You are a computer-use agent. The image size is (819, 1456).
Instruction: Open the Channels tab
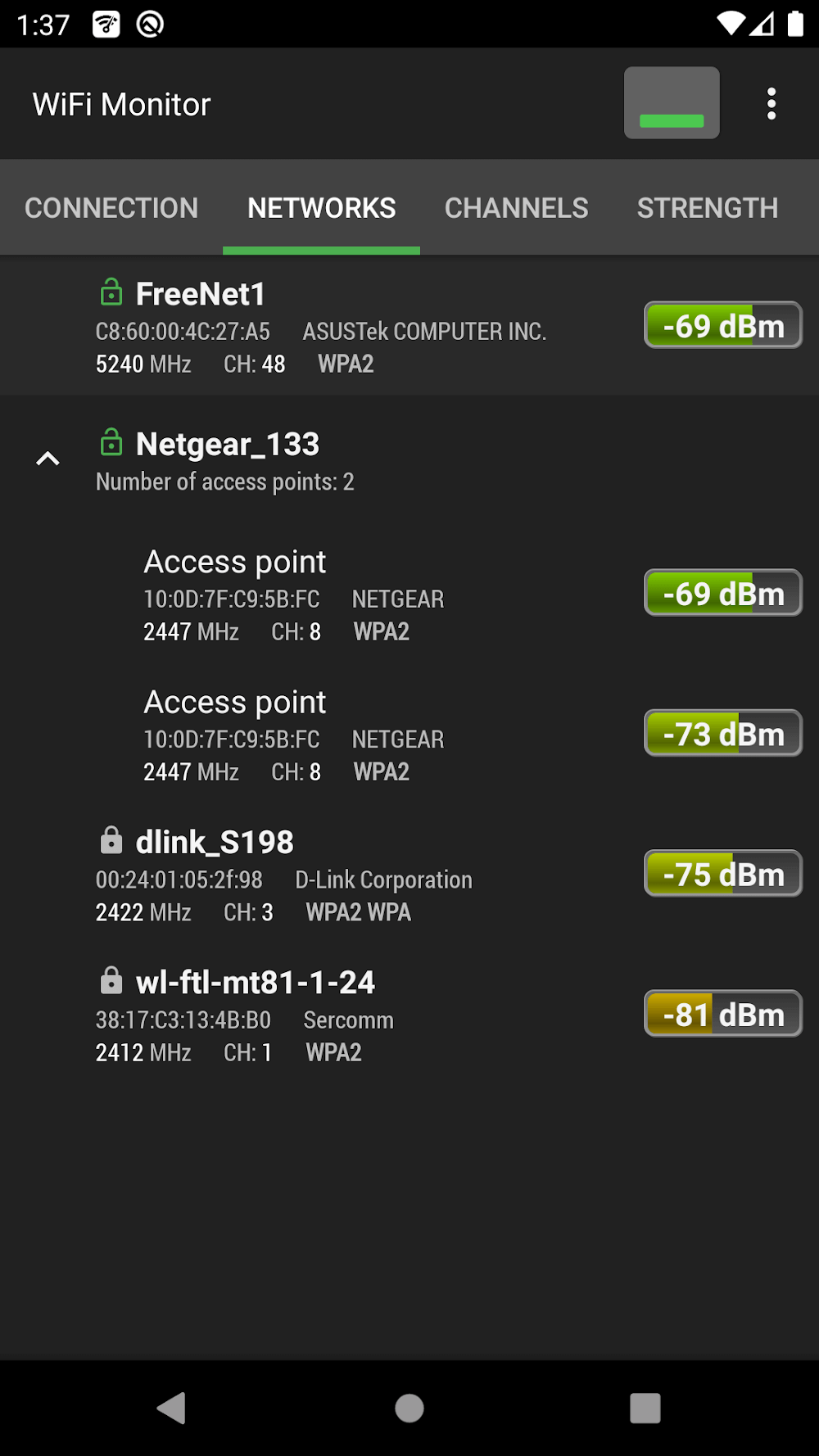(x=516, y=208)
